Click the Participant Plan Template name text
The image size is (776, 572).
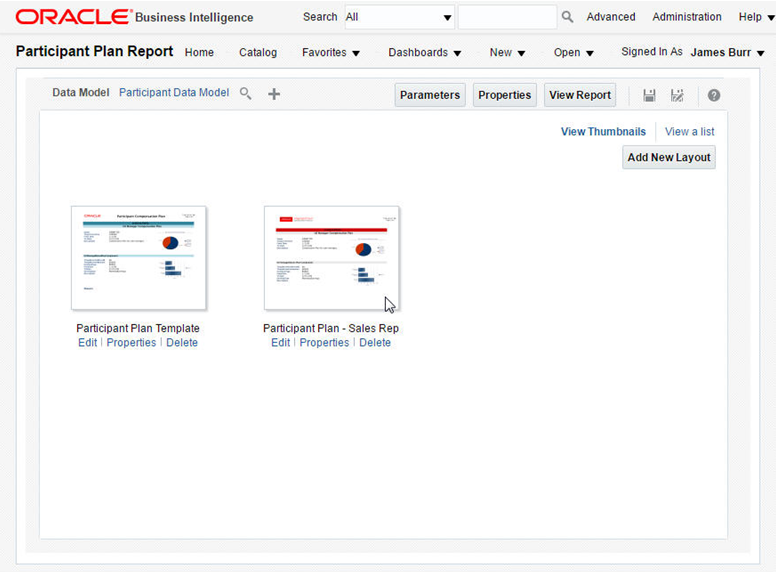(x=138, y=328)
